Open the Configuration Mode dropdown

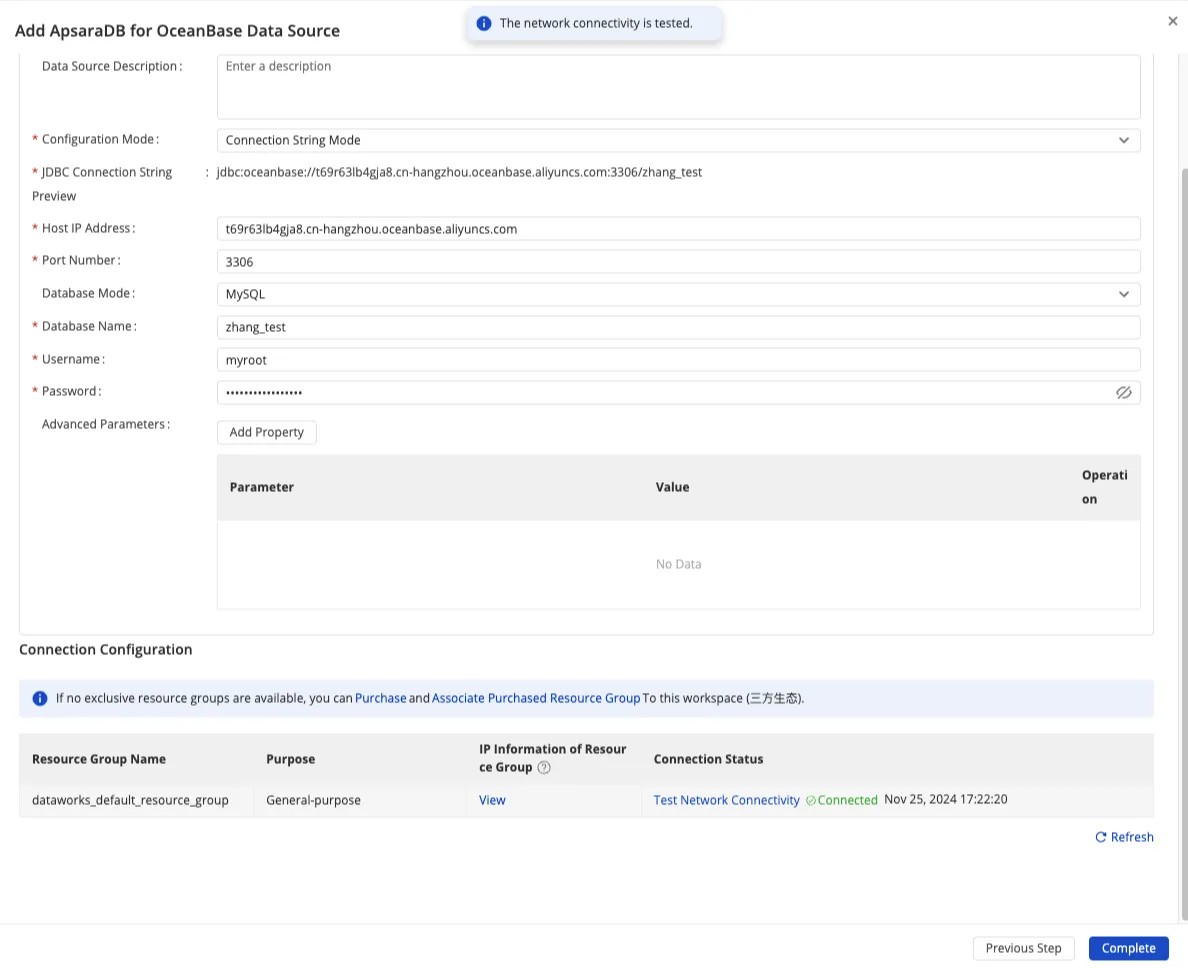[x=678, y=140]
